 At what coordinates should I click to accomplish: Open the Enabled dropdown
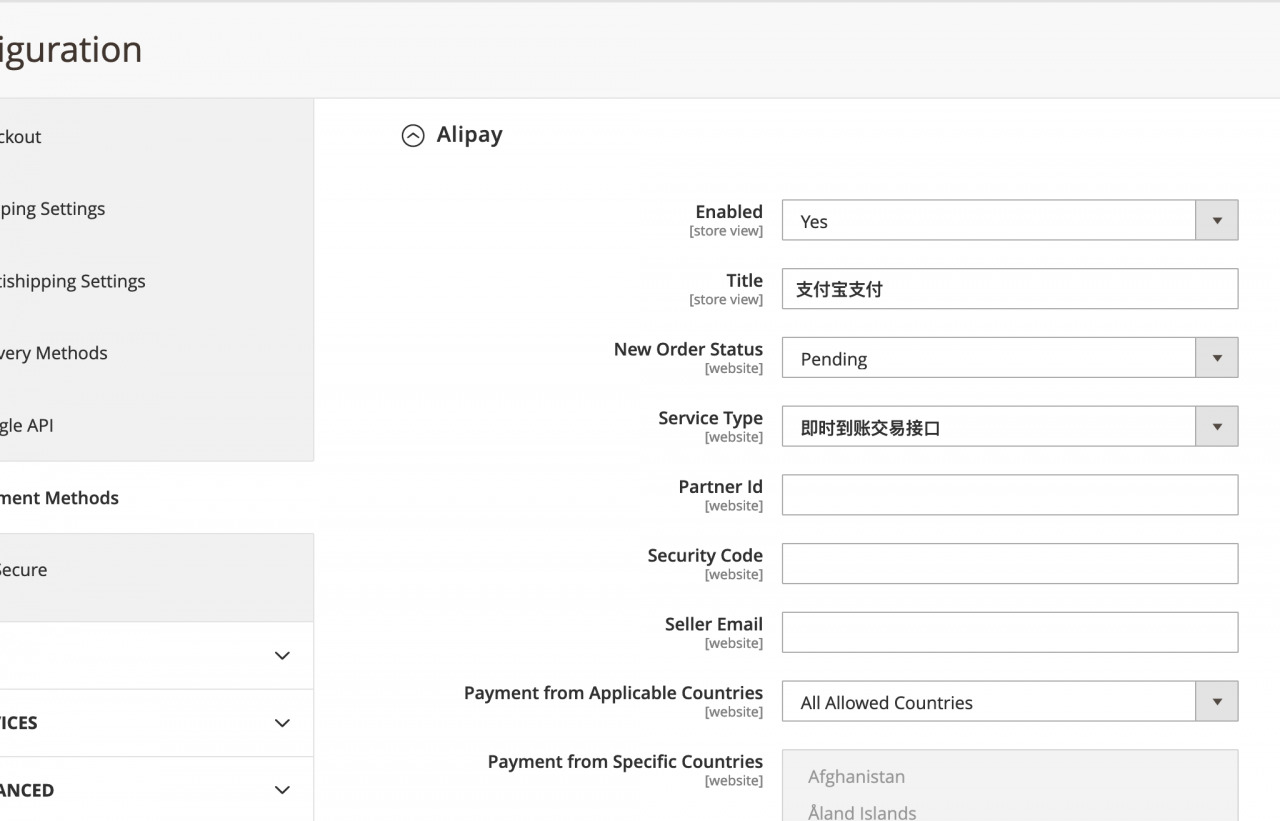(1009, 221)
